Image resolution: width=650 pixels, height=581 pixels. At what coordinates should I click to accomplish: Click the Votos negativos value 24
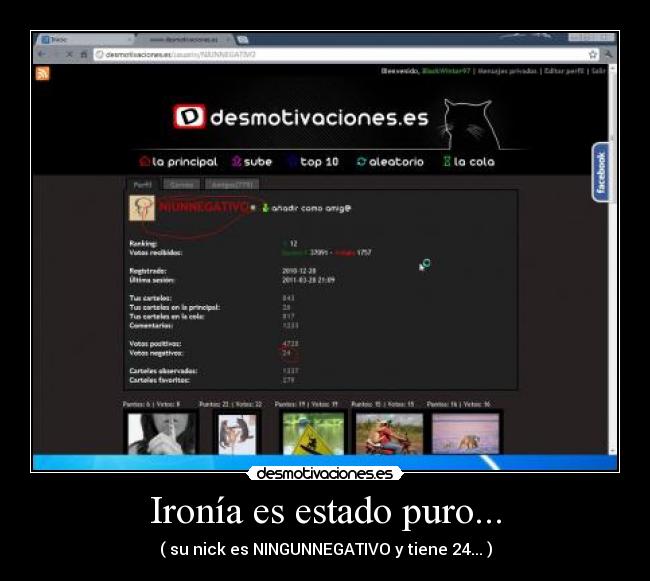tap(286, 353)
